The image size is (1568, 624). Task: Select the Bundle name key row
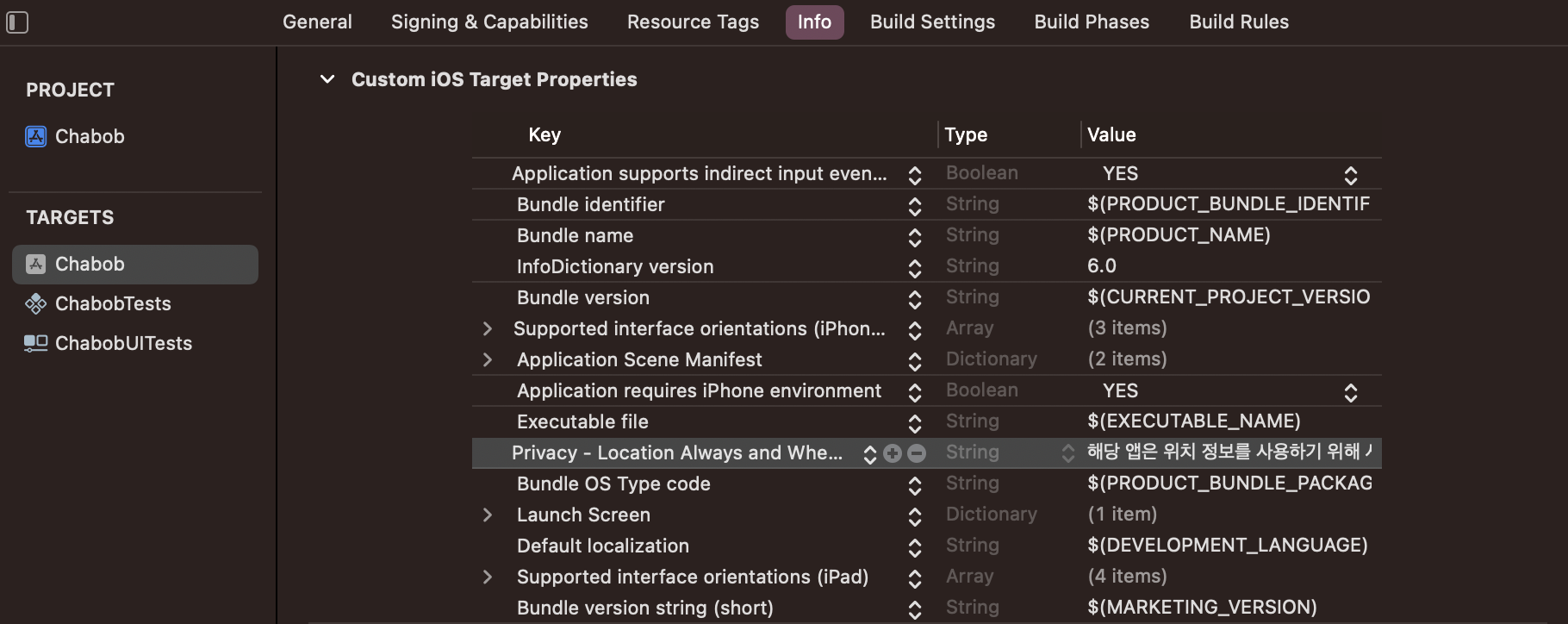pyautogui.click(x=575, y=235)
